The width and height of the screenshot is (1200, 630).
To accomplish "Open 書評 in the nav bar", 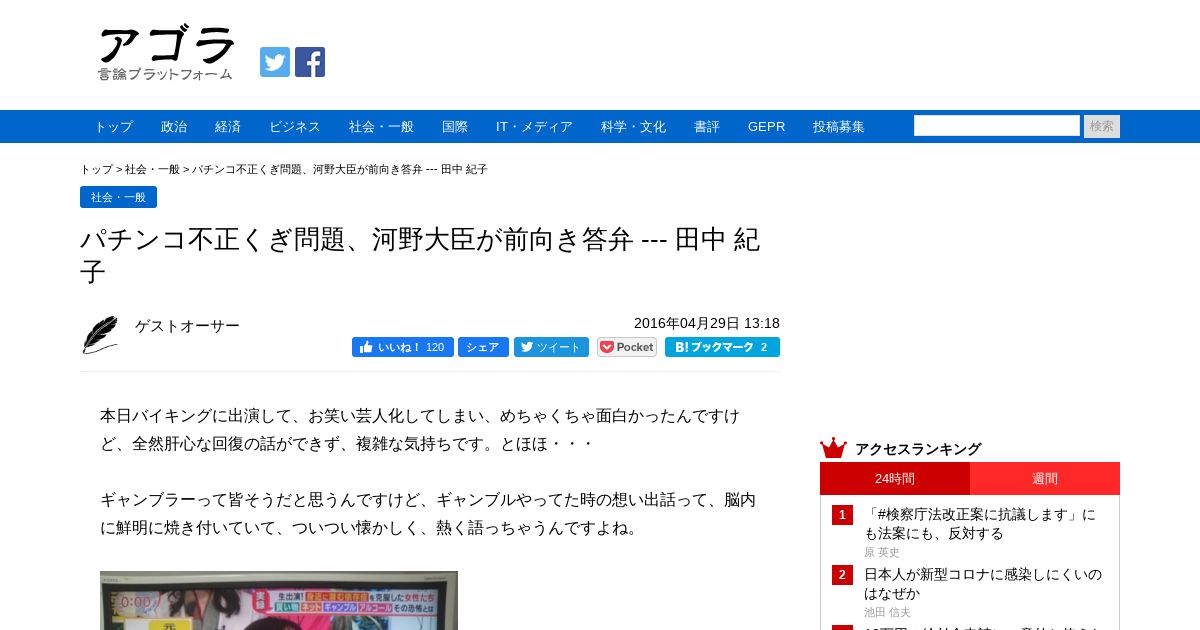I will pos(707,127).
